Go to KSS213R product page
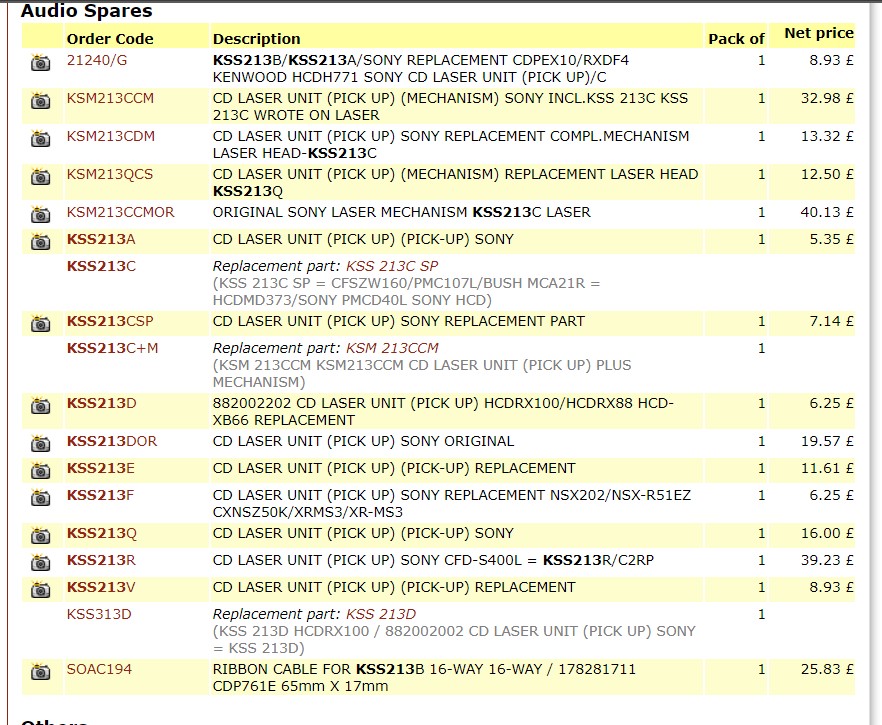 tap(101, 560)
